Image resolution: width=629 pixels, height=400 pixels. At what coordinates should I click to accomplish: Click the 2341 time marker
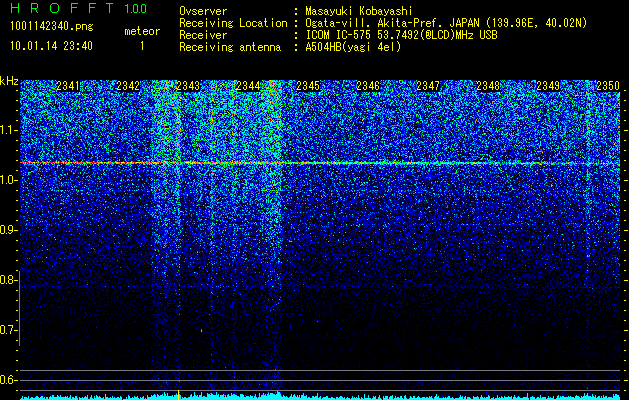pyautogui.click(x=68, y=86)
